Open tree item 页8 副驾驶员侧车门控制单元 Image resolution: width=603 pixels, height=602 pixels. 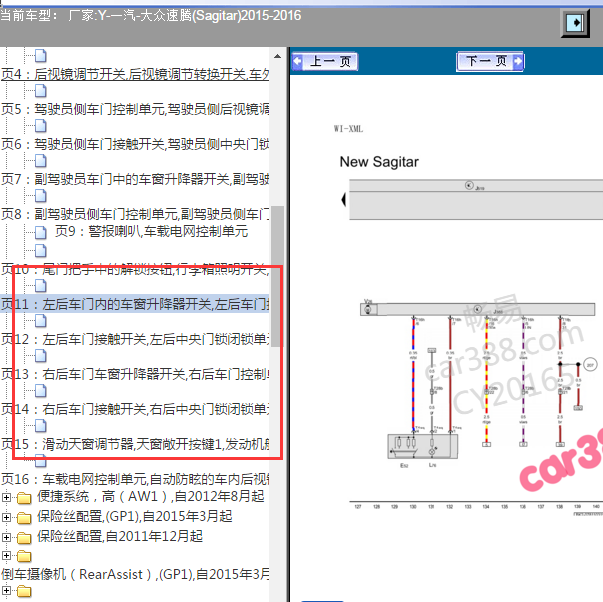point(135,214)
